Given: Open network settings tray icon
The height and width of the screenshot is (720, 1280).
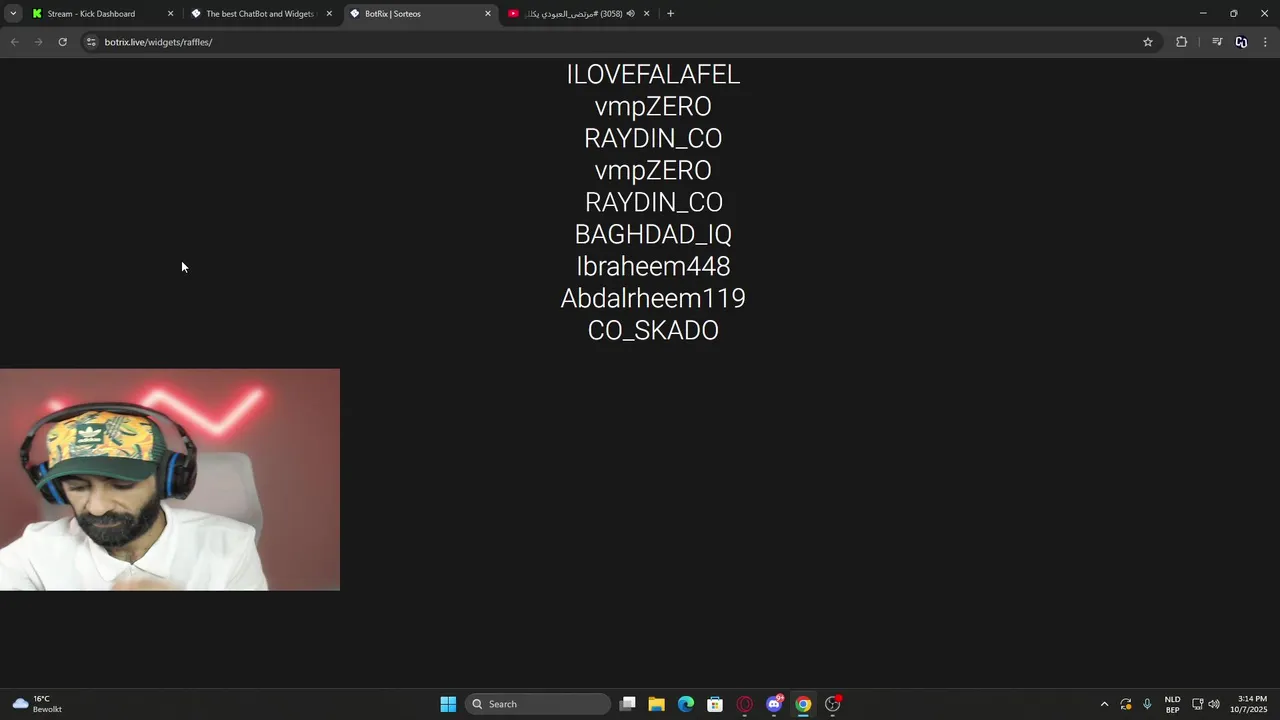Looking at the screenshot, I should coord(1197,704).
